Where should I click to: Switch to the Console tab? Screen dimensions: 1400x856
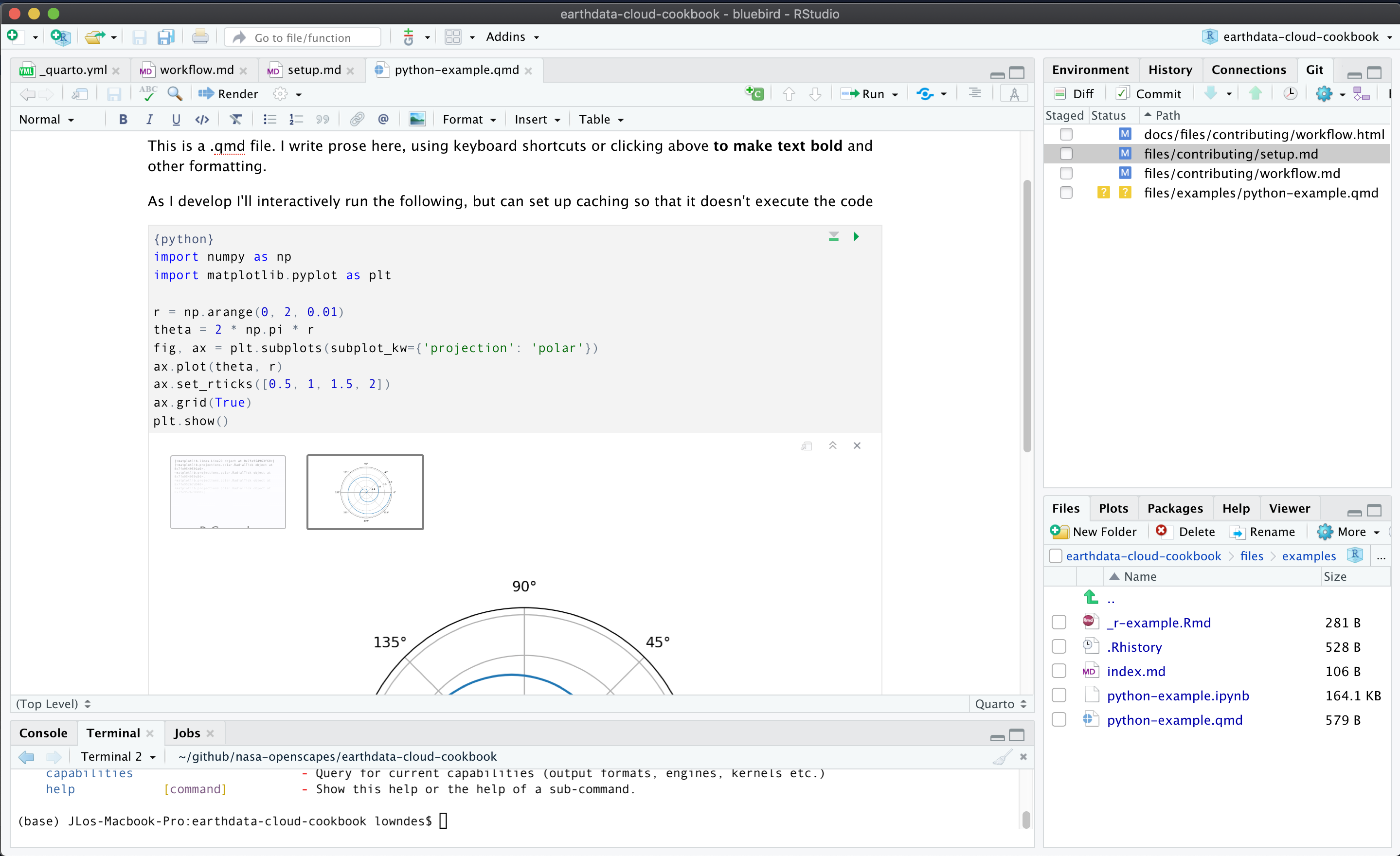click(x=43, y=733)
